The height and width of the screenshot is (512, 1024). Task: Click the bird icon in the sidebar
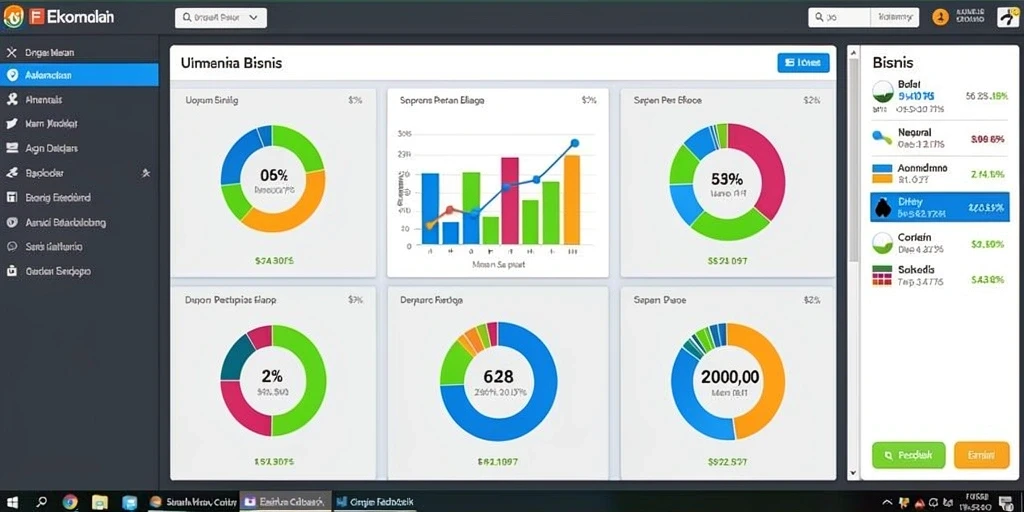(11, 124)
